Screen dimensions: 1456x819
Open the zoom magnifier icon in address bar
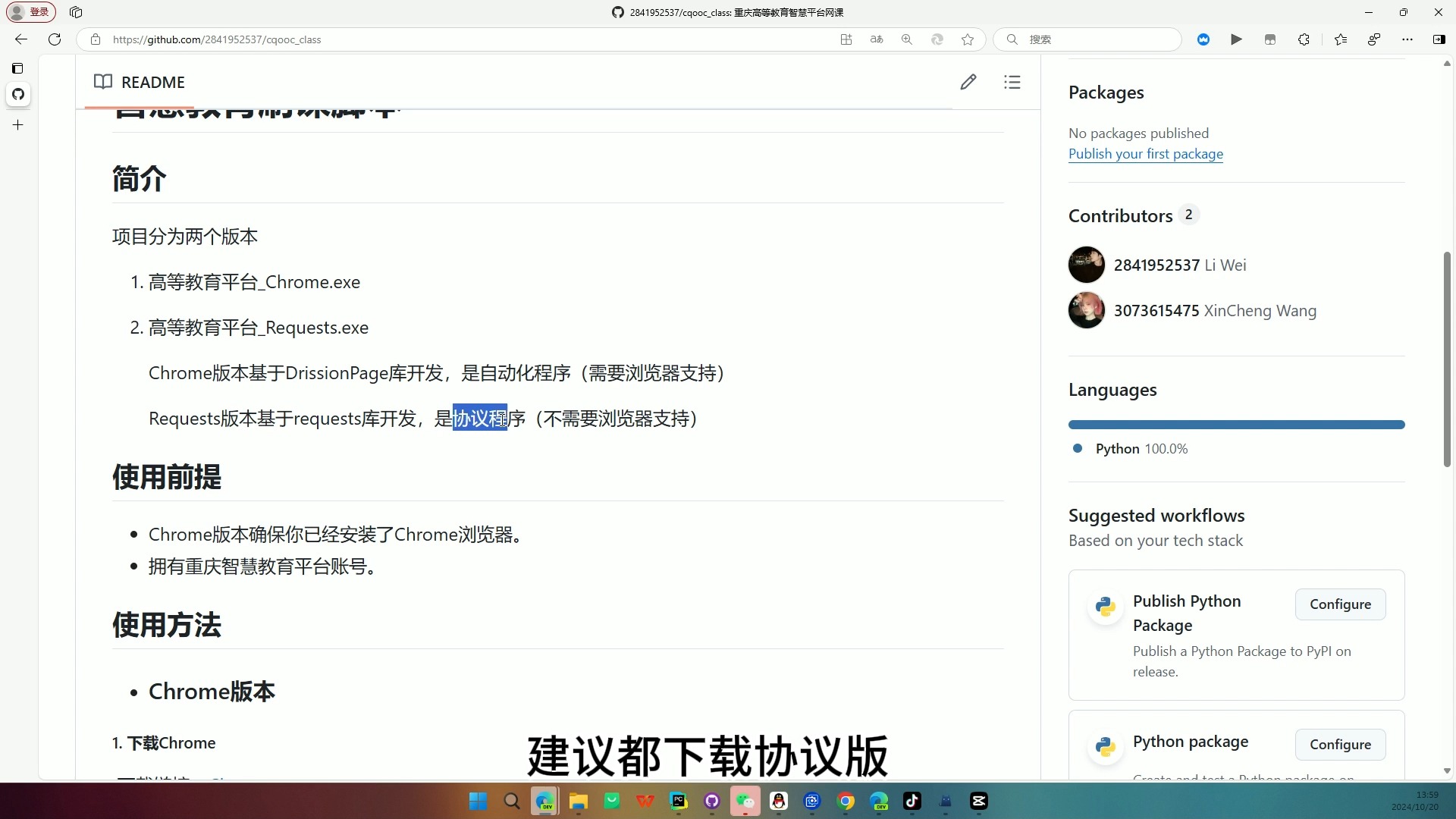907,39
